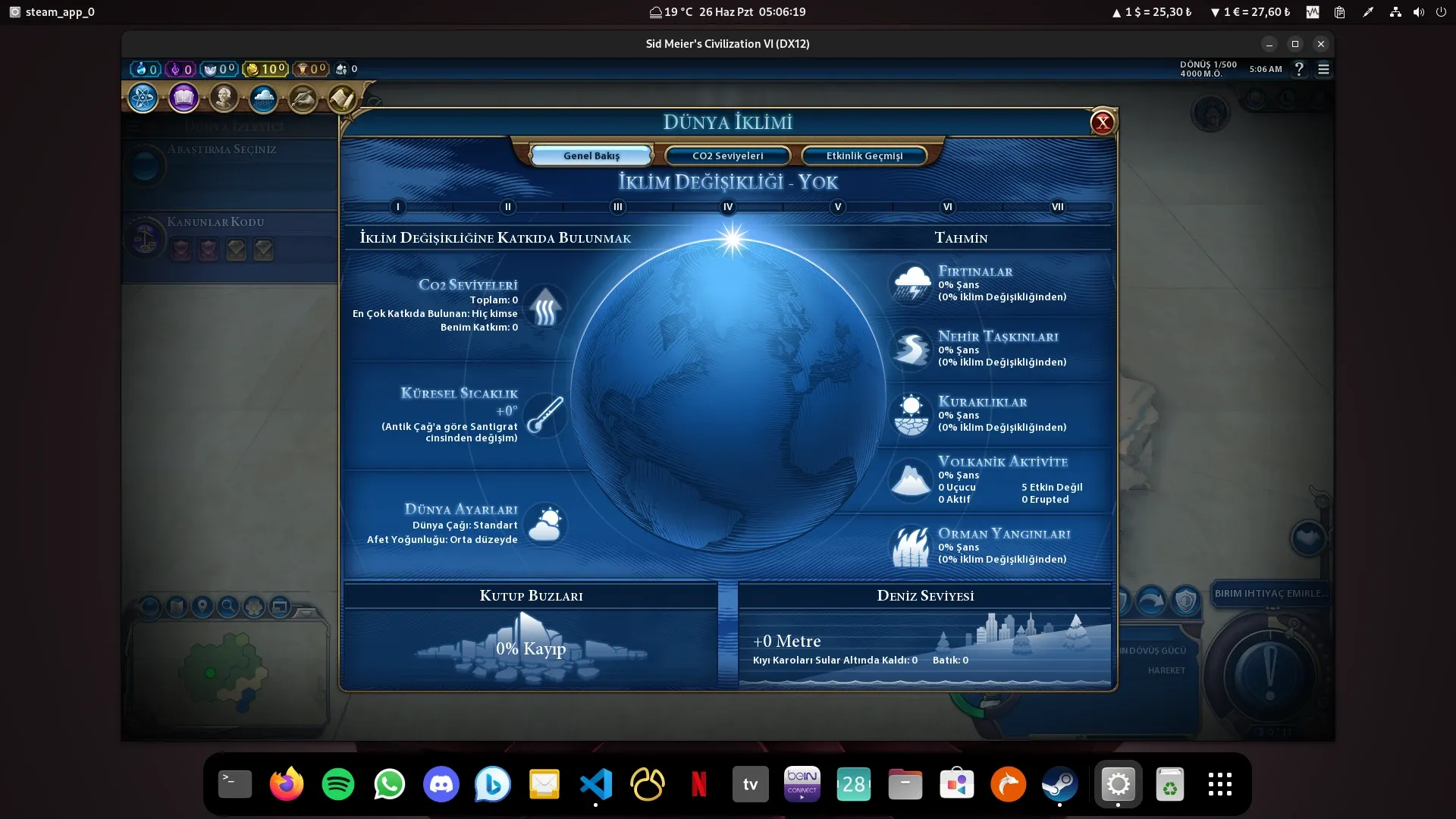Open the Etkinlik Geçmişi tab
This screenshot has height=819, width=1456.
pos(864,155)
